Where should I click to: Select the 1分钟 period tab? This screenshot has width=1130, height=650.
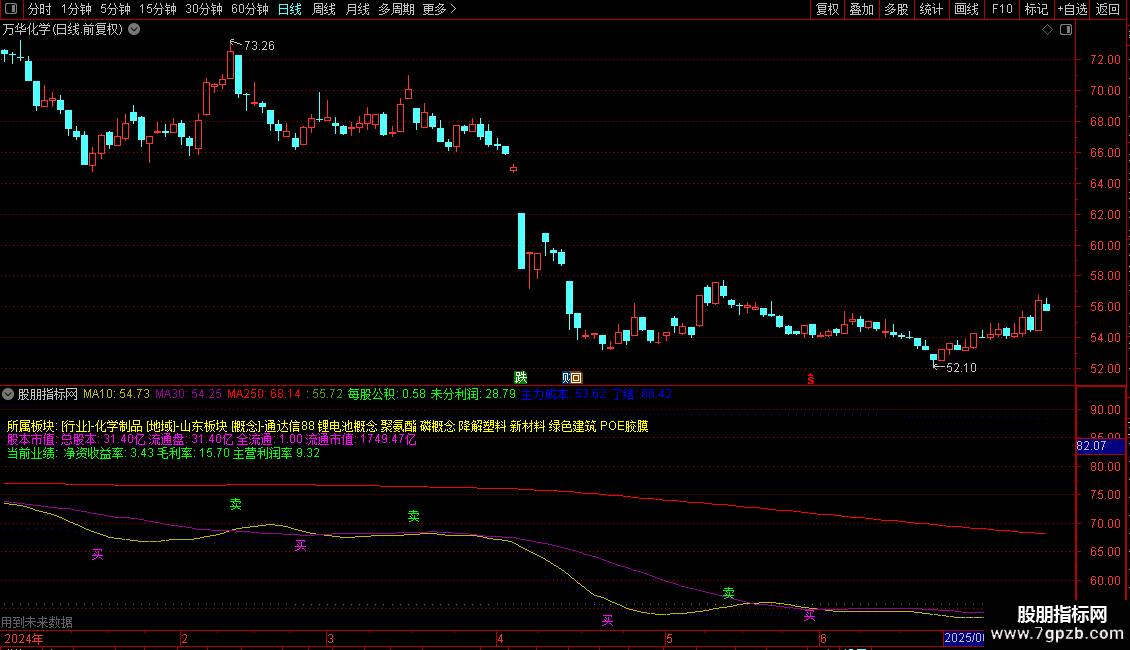click(x=76, y=9)
